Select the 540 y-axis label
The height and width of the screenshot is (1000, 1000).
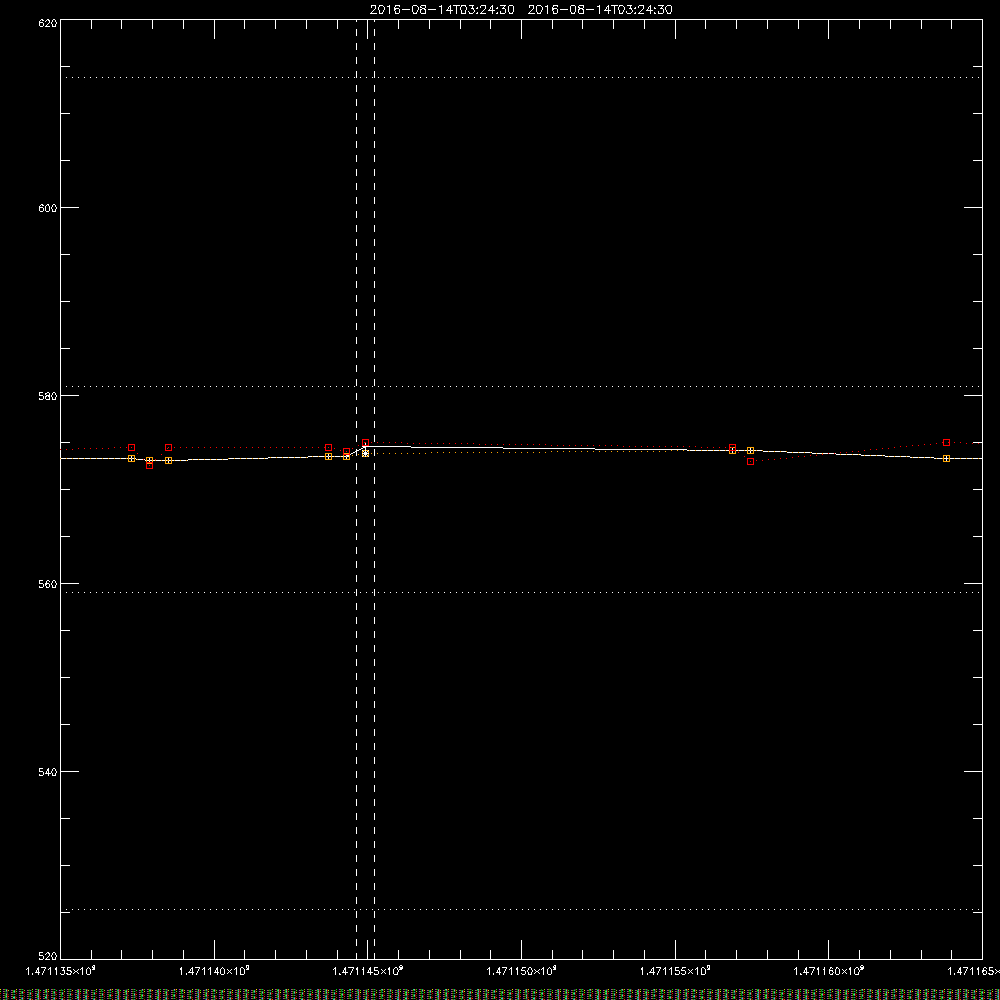click(48, 772)
